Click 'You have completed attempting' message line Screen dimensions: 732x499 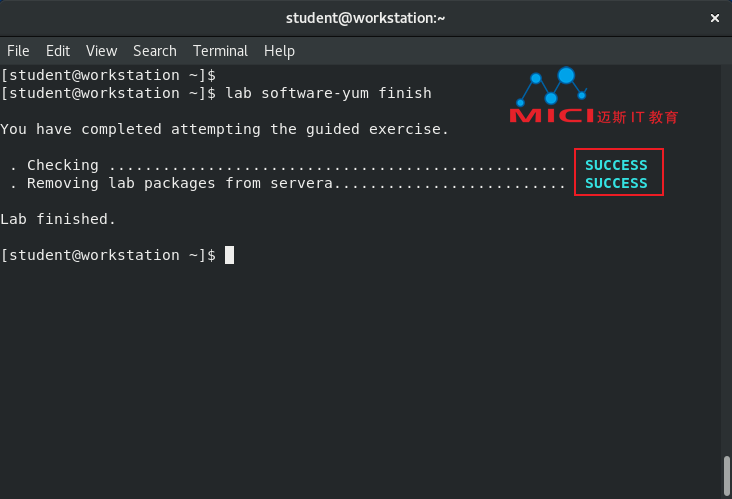[x=225, y=129]
